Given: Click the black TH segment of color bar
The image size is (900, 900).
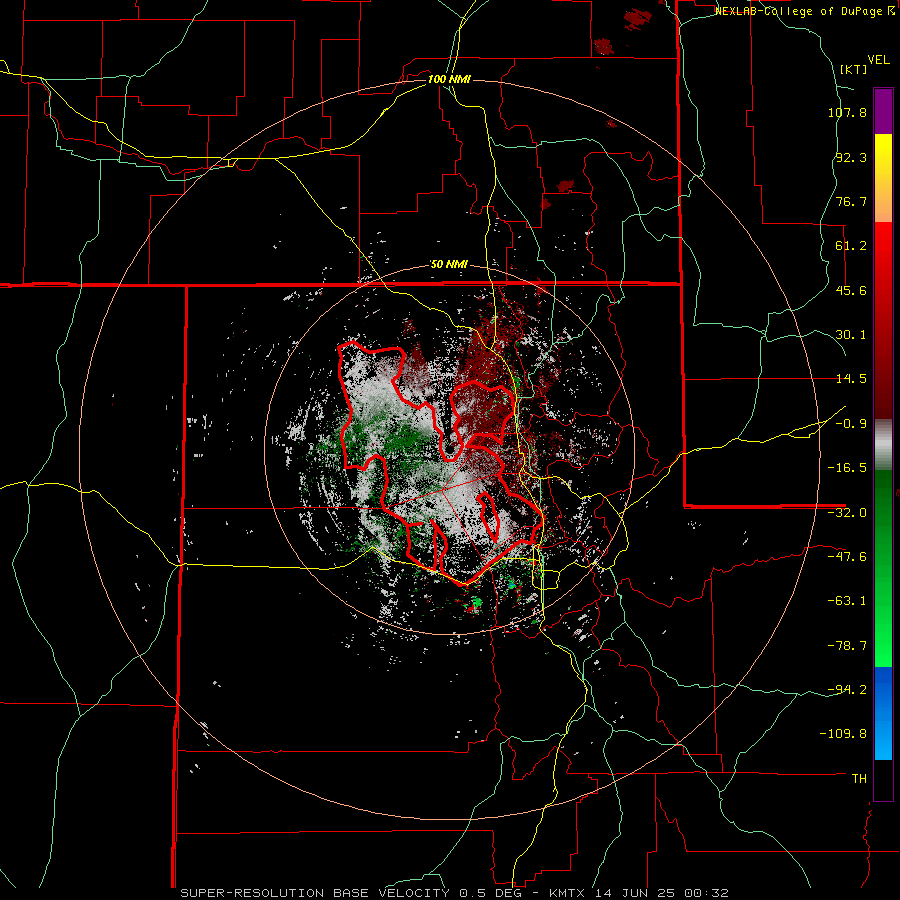Looking at the screenshot, I should tap(883, 779).
